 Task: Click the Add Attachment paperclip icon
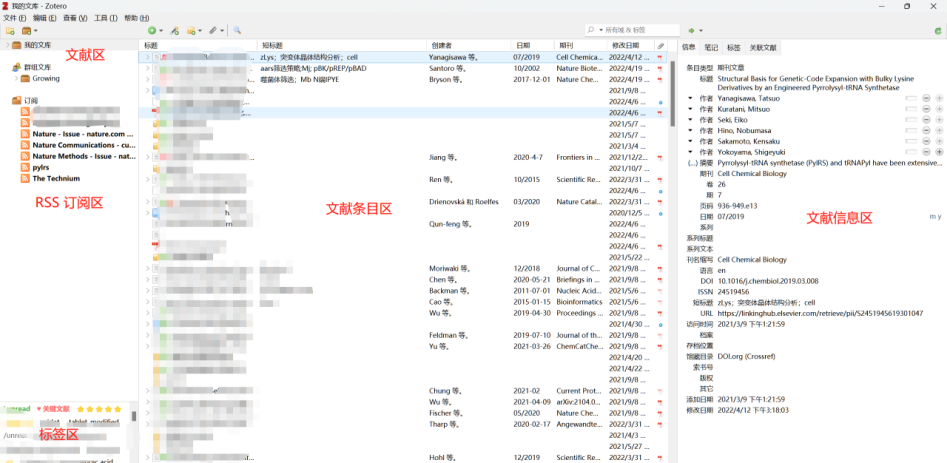pyautogui.click(x=213, y=30)
